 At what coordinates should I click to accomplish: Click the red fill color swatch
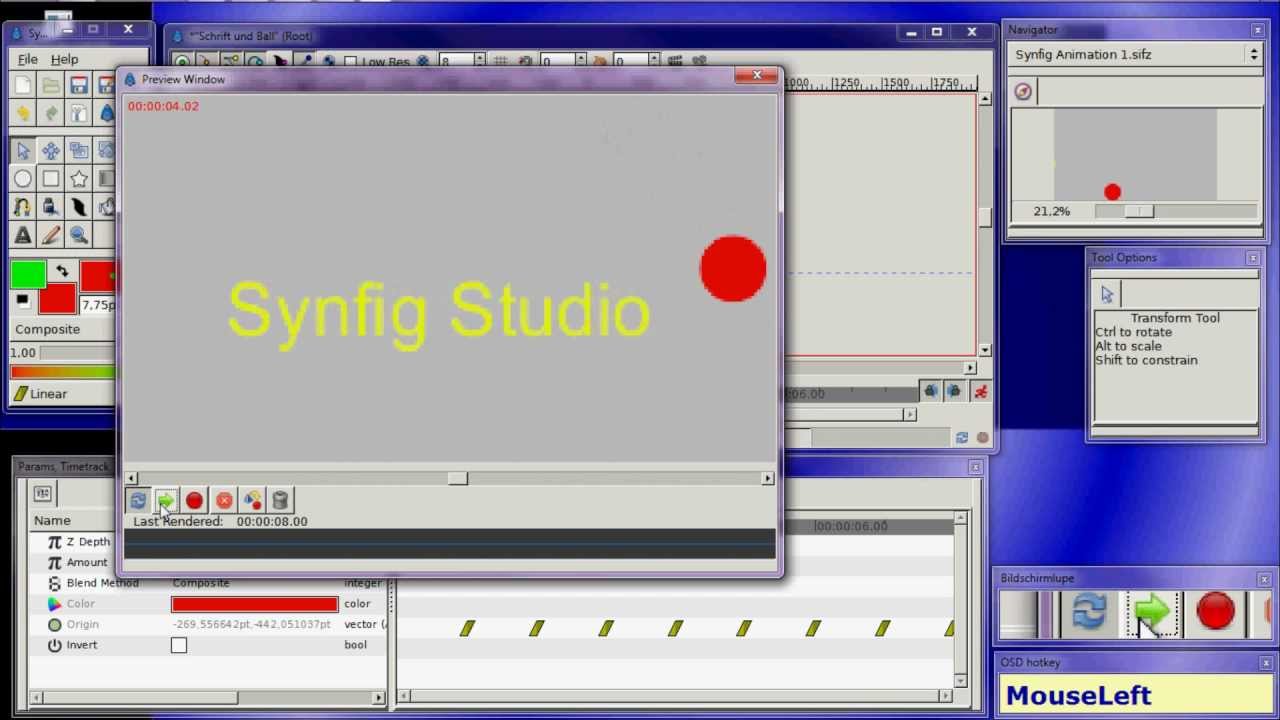coord(58,298)
